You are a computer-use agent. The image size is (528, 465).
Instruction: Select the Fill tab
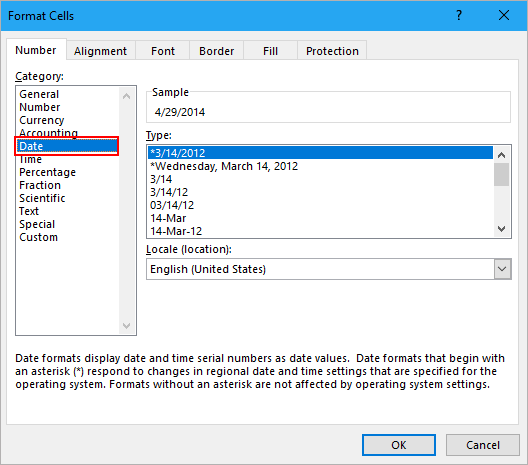[270, 51]
